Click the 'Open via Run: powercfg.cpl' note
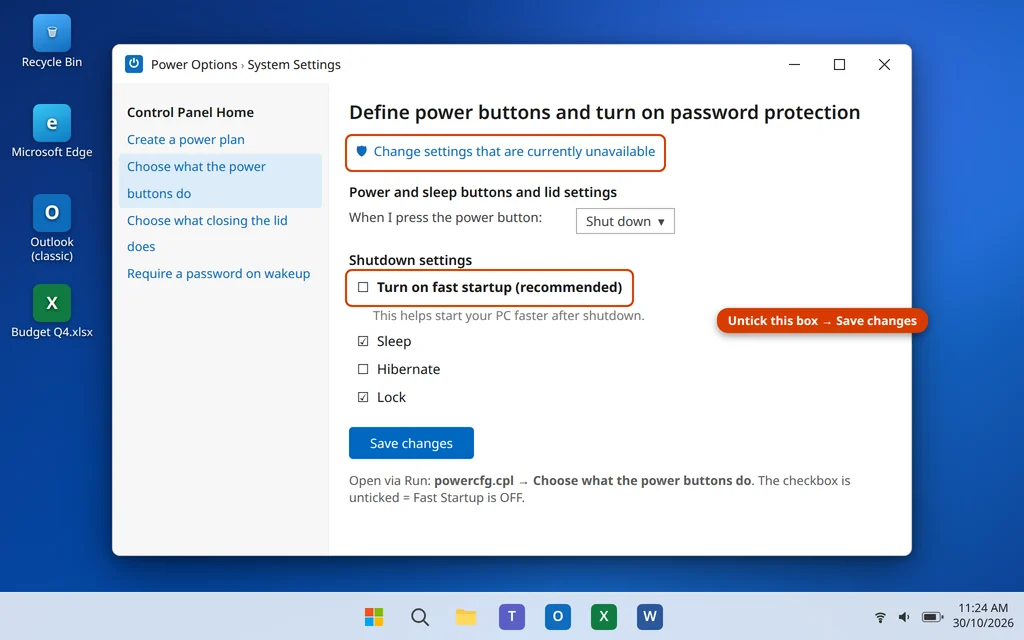1024x640 pixels. point(600,489)
